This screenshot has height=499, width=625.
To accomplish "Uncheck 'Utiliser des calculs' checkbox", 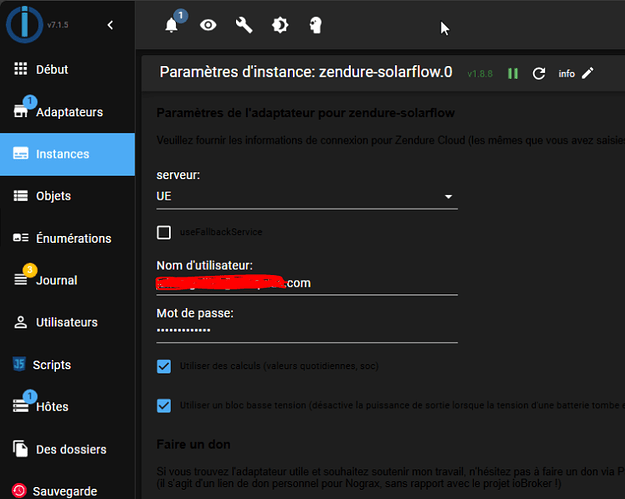I will click(x=165, y=366).
